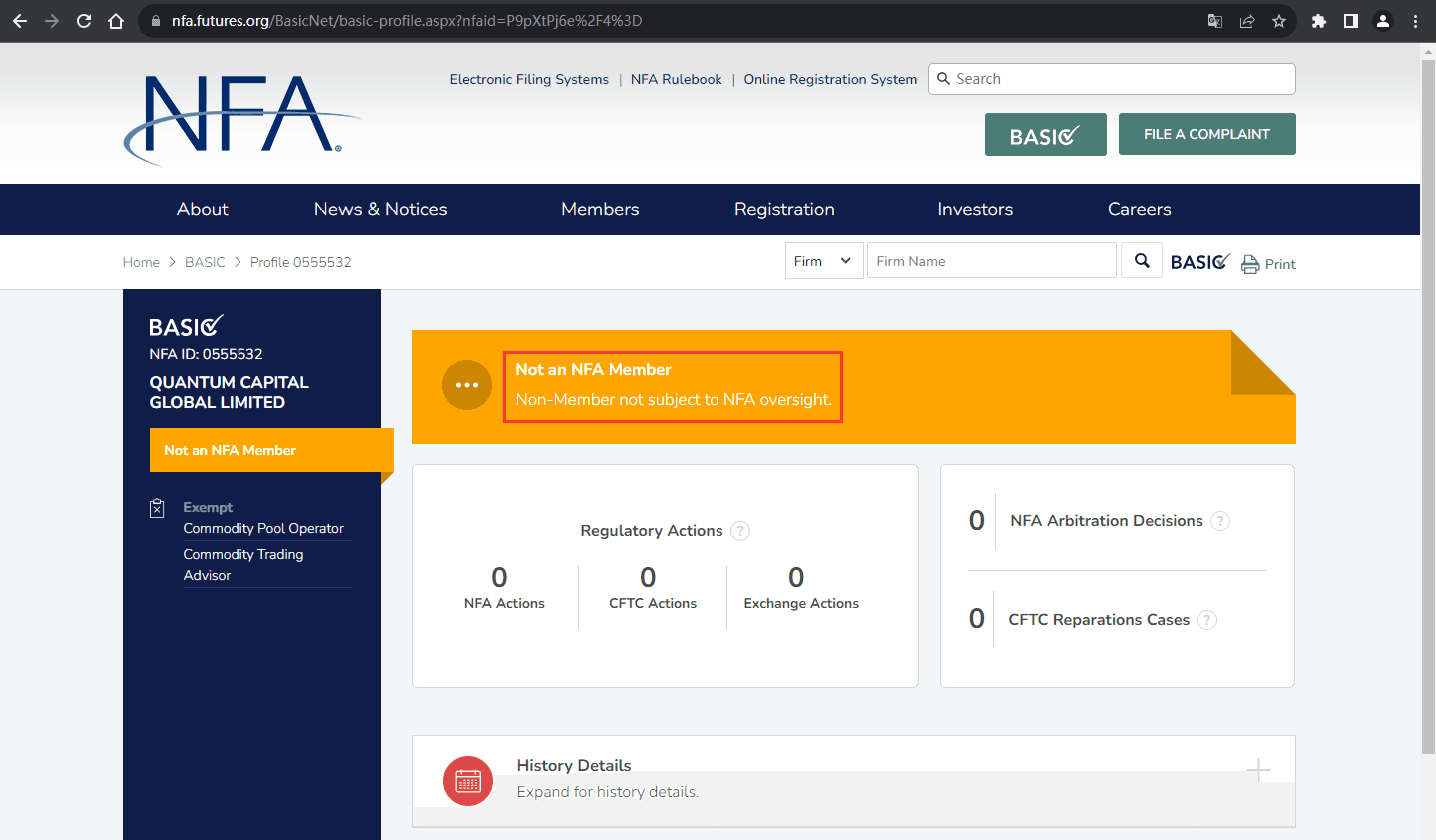The width and height of the screenshot is (1436, 840).
Task: Click the clipboard Exempt icon in sidebar
Action: tap(157, 508)
